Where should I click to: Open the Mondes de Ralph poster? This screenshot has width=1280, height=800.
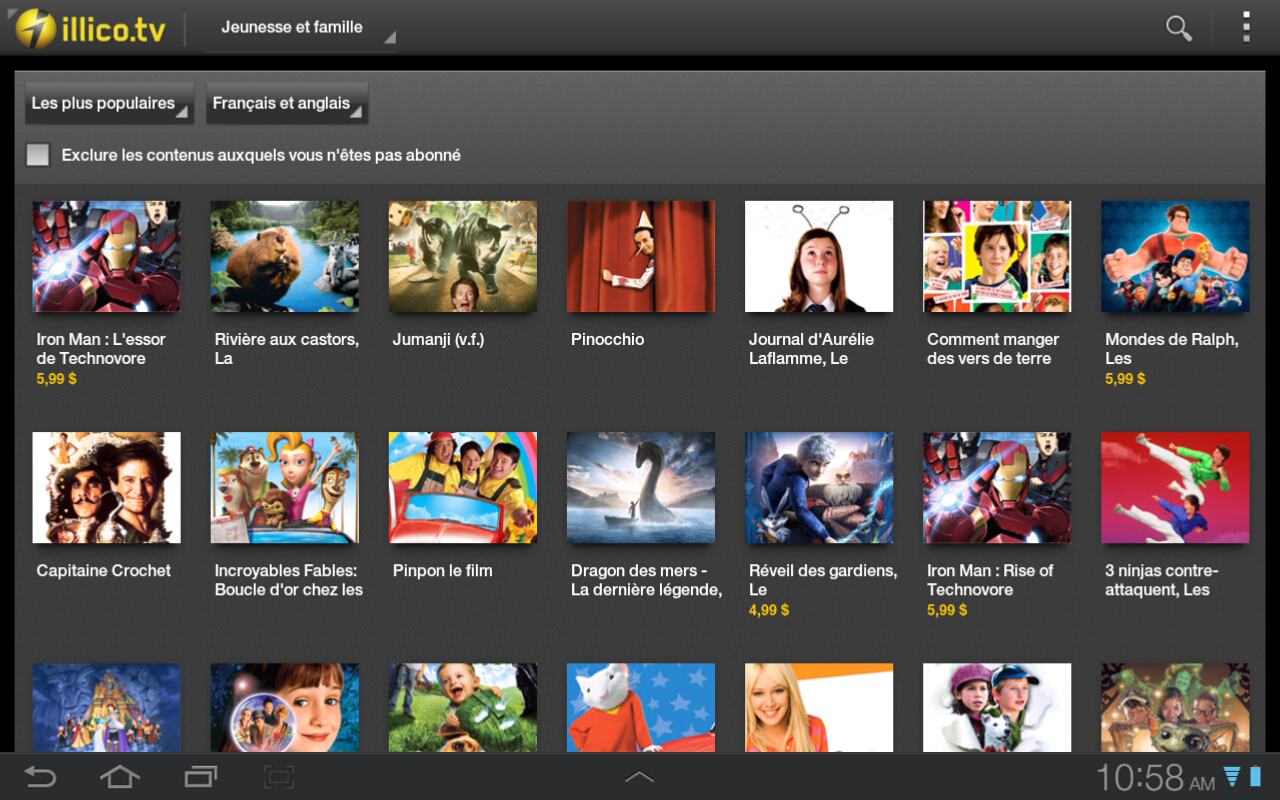click(1175, 257)
